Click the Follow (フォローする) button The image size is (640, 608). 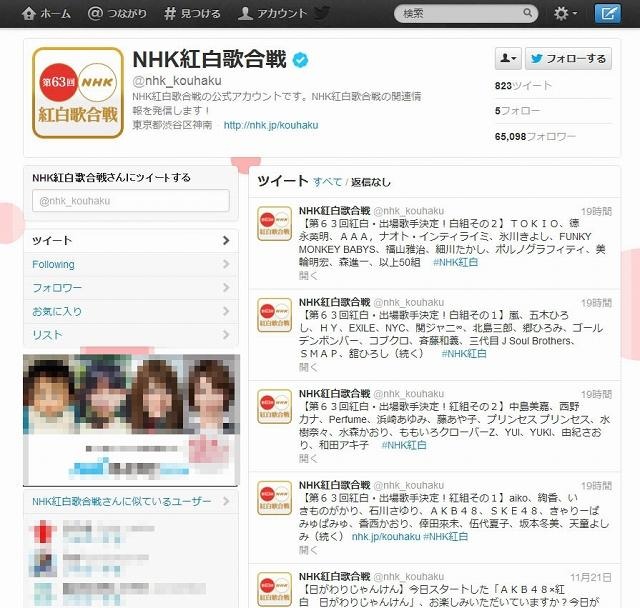coord(568,59)
